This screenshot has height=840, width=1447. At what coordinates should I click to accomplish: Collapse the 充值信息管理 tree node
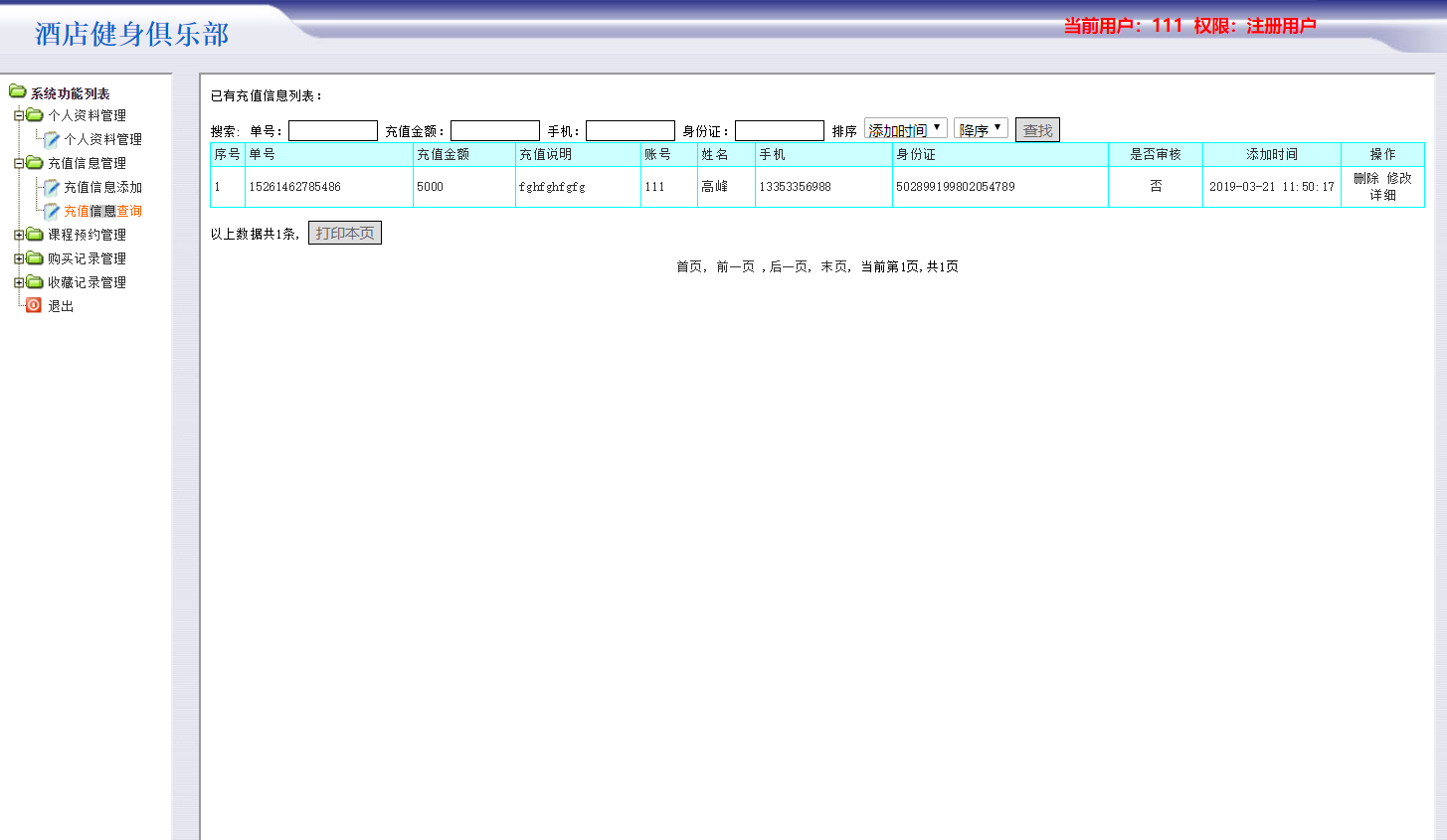(x=18, y=163)
